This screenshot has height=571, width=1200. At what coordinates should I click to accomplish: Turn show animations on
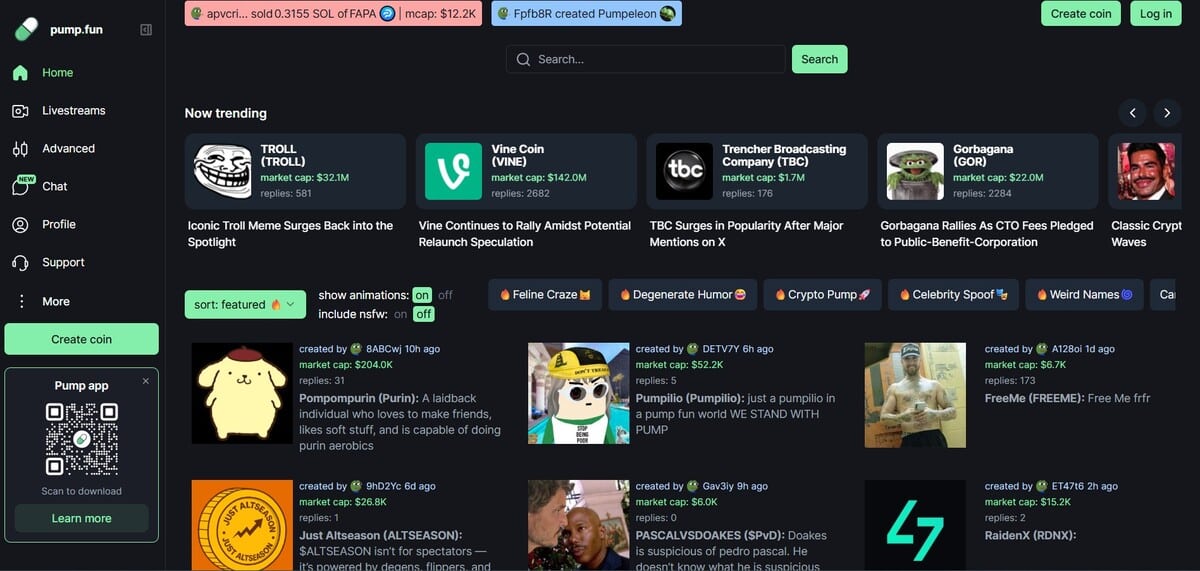(422, 295)
